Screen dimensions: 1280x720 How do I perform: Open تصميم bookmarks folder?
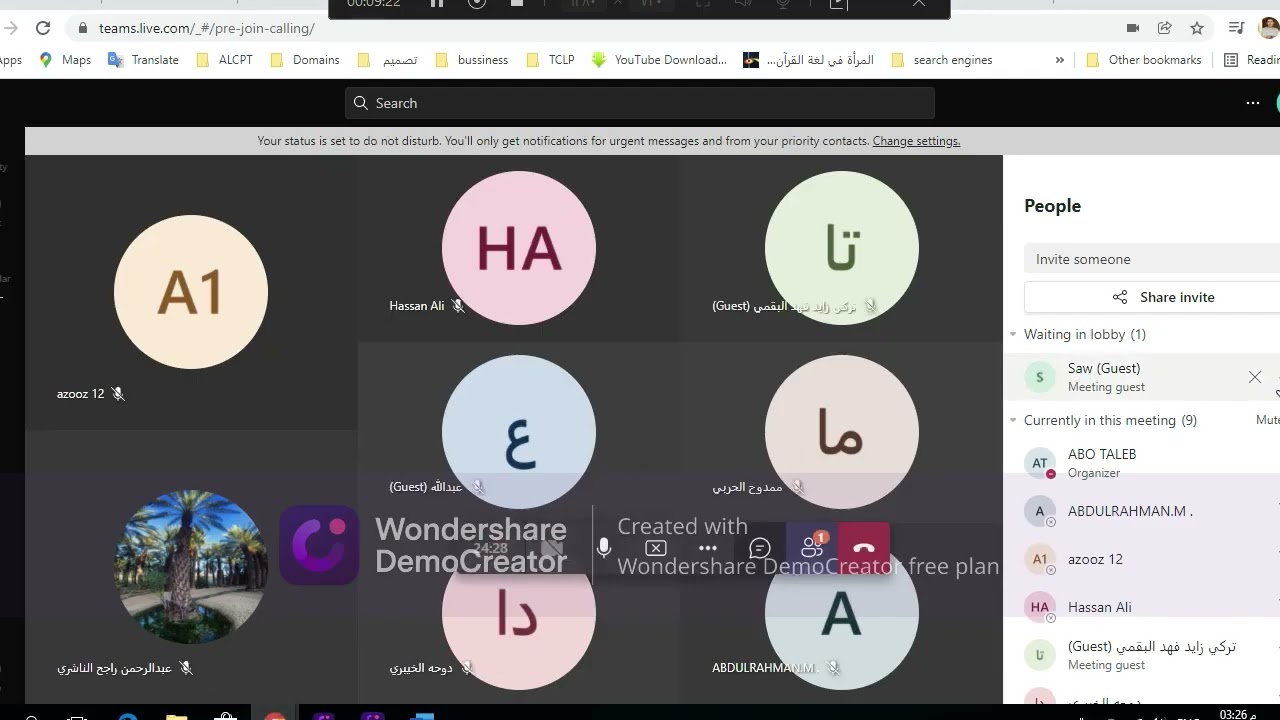click(x=387, y=60)
